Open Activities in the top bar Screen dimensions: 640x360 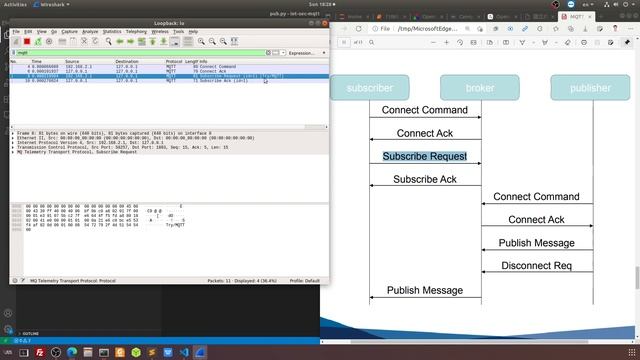pyautogui.click(x=15, y=4)
